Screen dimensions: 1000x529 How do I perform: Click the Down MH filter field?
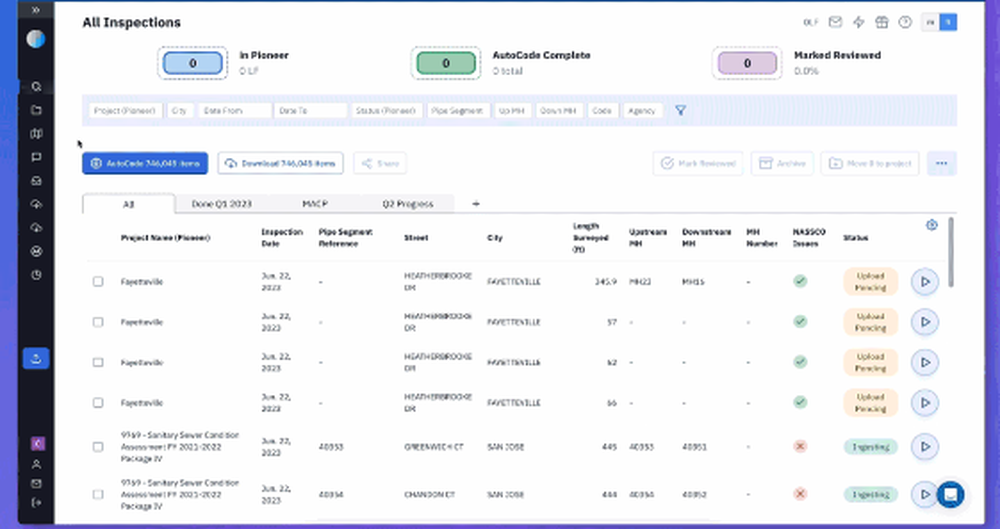[x=559, y=110]
